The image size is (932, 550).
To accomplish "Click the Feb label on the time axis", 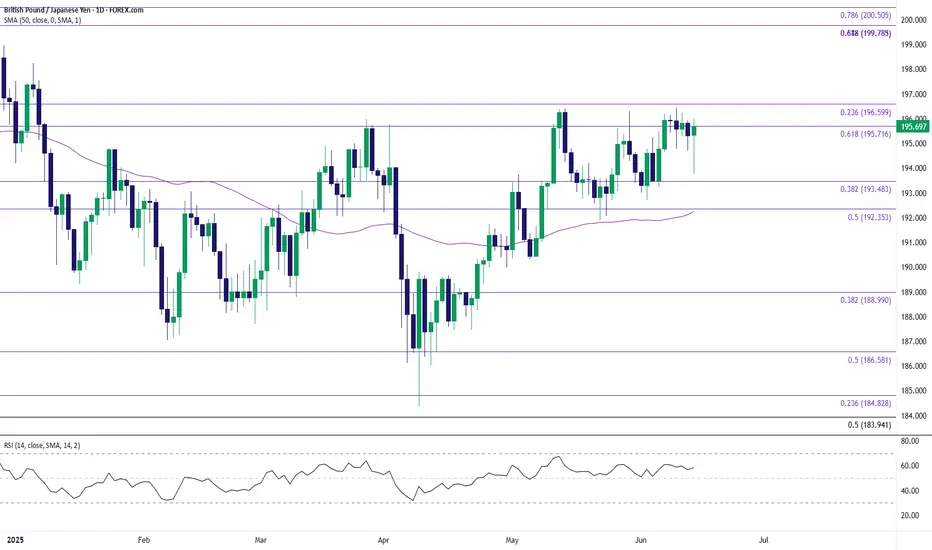I will point(144,540).
